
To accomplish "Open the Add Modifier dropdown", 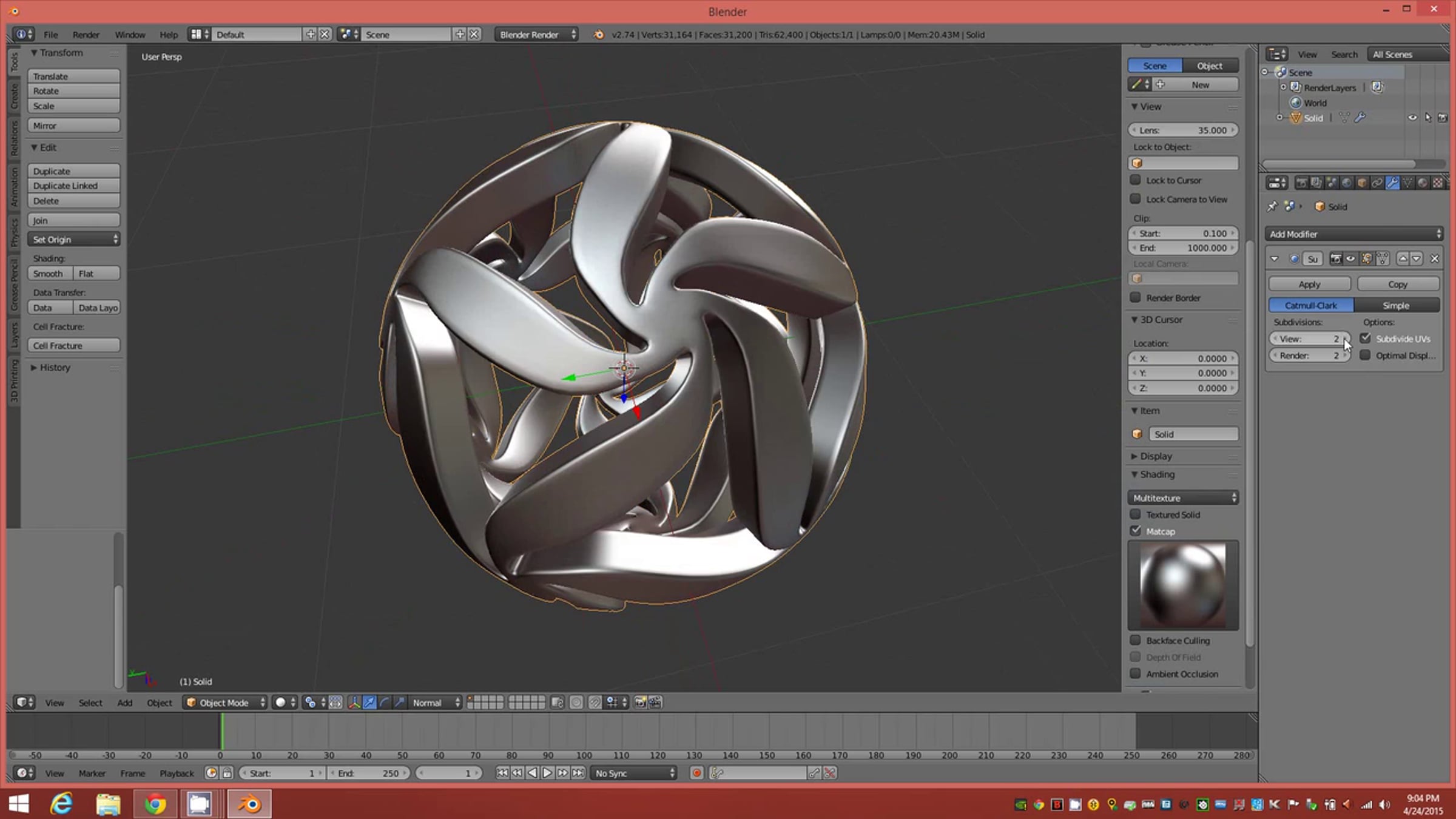I will pyautogui.click(x=1353, y=234).
